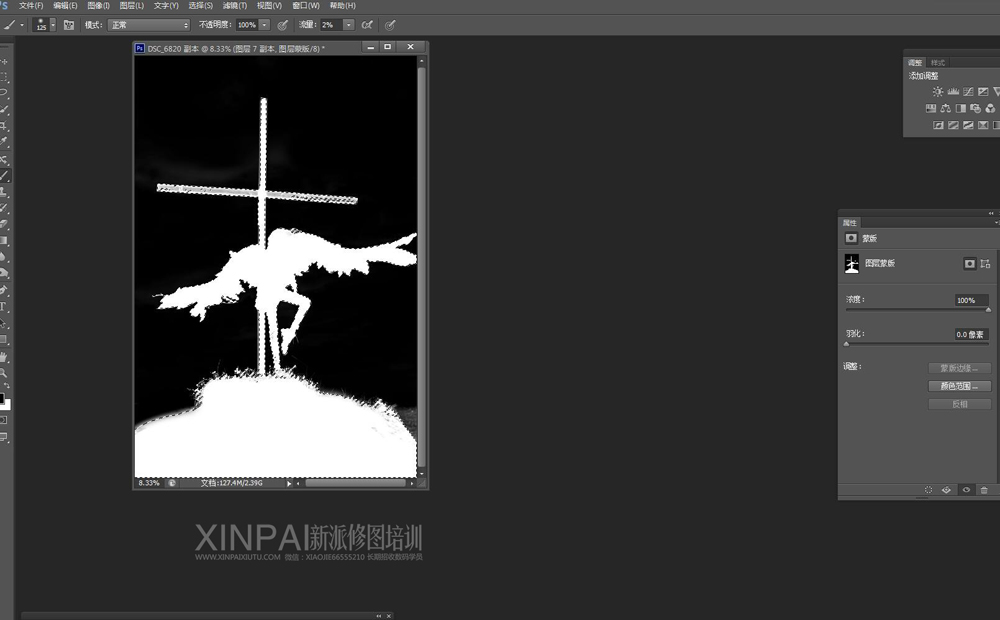
Task: Select the Dodge tool
Action: coord(4,274)
